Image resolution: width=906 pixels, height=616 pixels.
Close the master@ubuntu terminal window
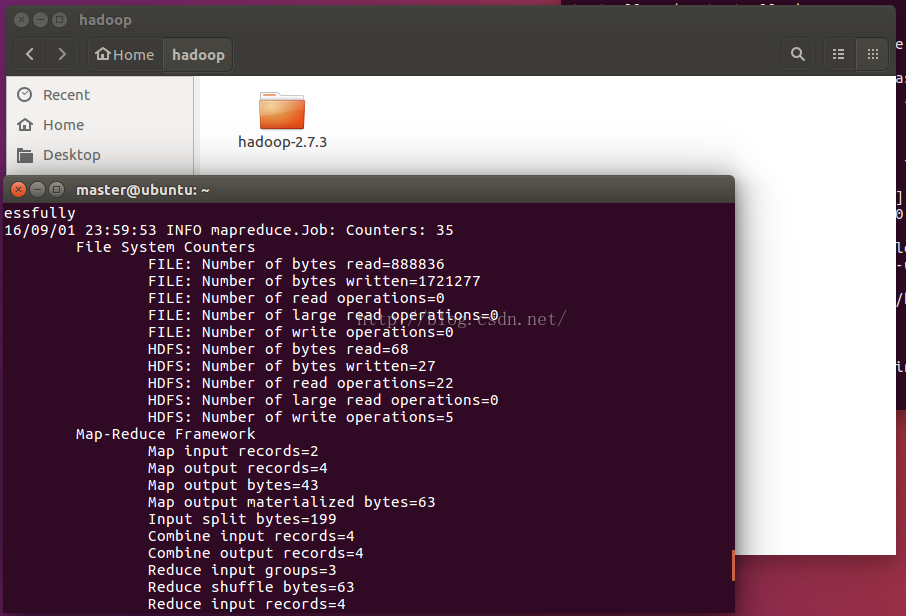coord(18,189)
